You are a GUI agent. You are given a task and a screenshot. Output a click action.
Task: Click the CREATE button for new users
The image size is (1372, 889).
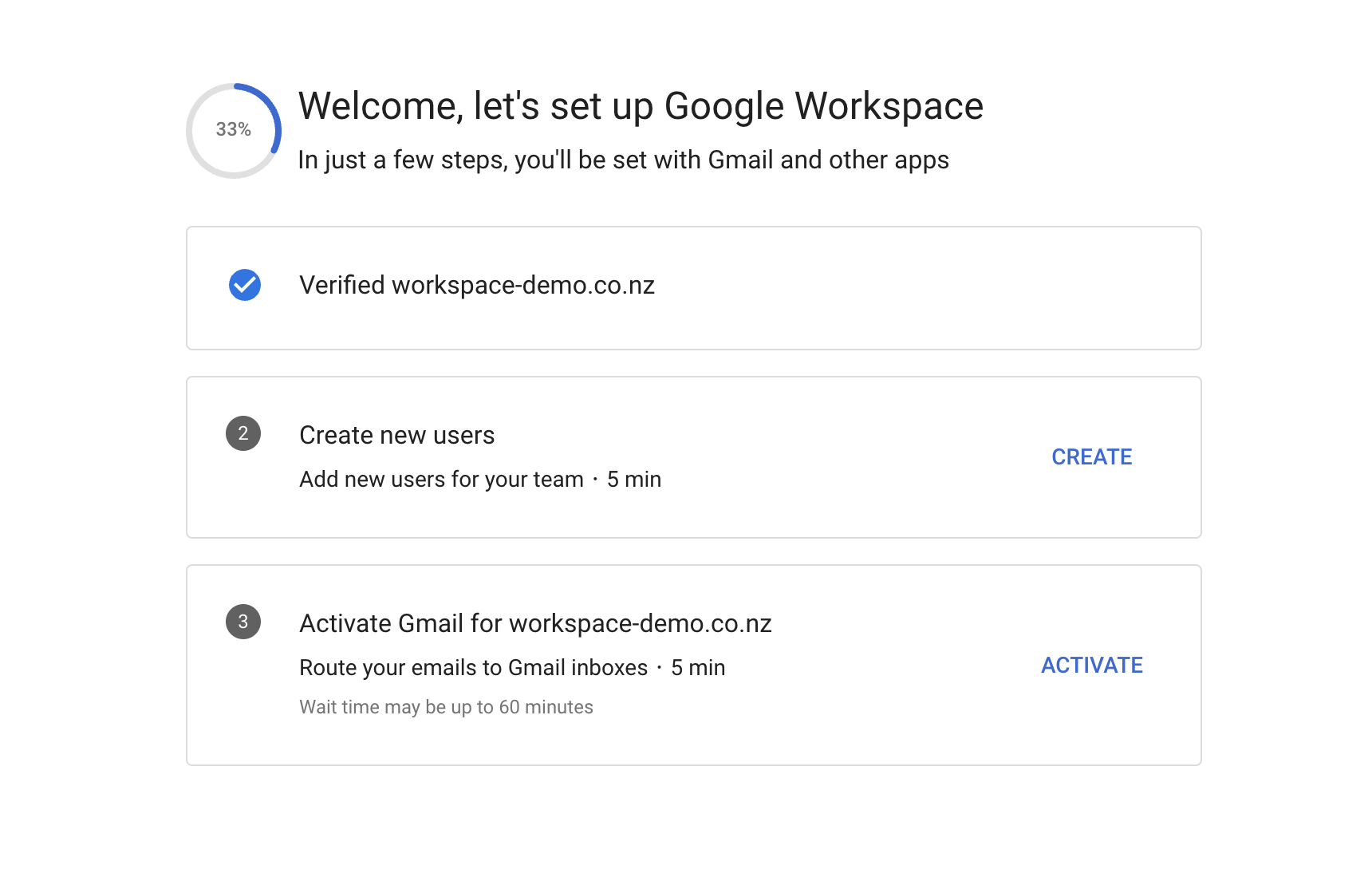1091,456
